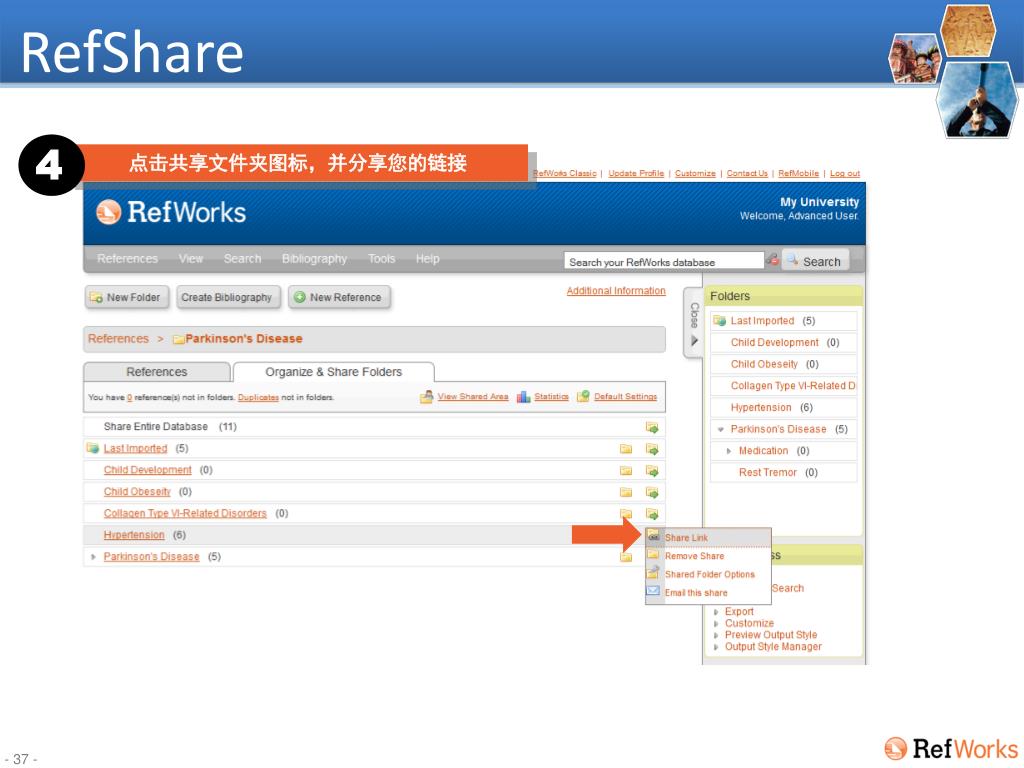1024x768 pixels.
Task: Select Rest Tremor in the Folders panel
Action: coord(767,472)
